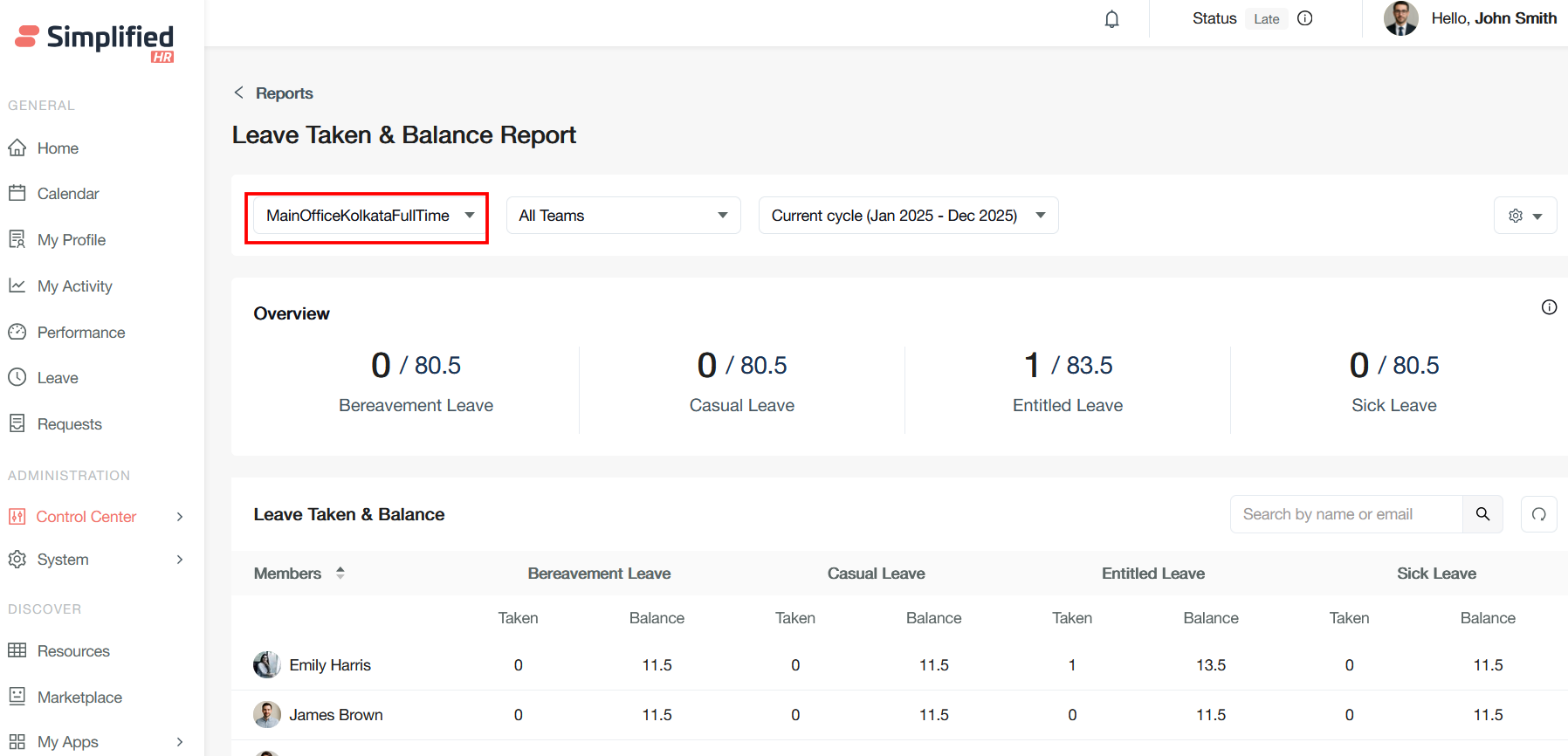Click the Reports breadcrumb link
The height and width of the screenshot is (756, 1568).
point(284,93)
